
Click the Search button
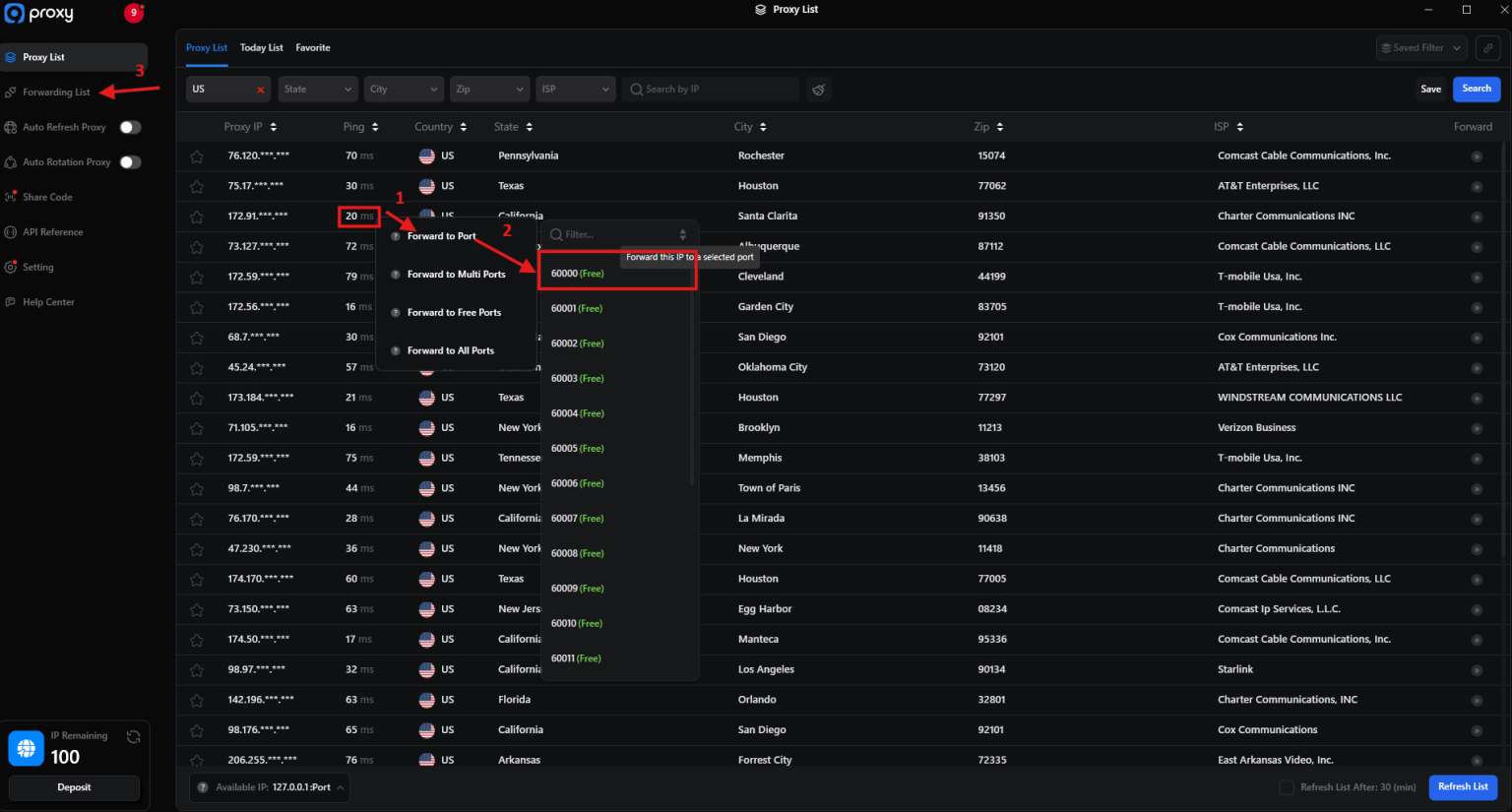[x=1477, y=88]
